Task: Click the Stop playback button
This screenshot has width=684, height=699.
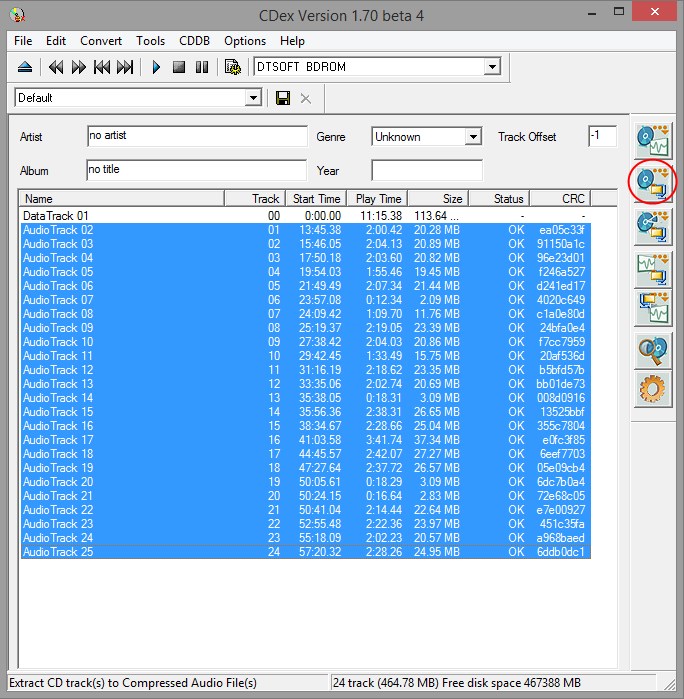Action: tap(179, 67)
